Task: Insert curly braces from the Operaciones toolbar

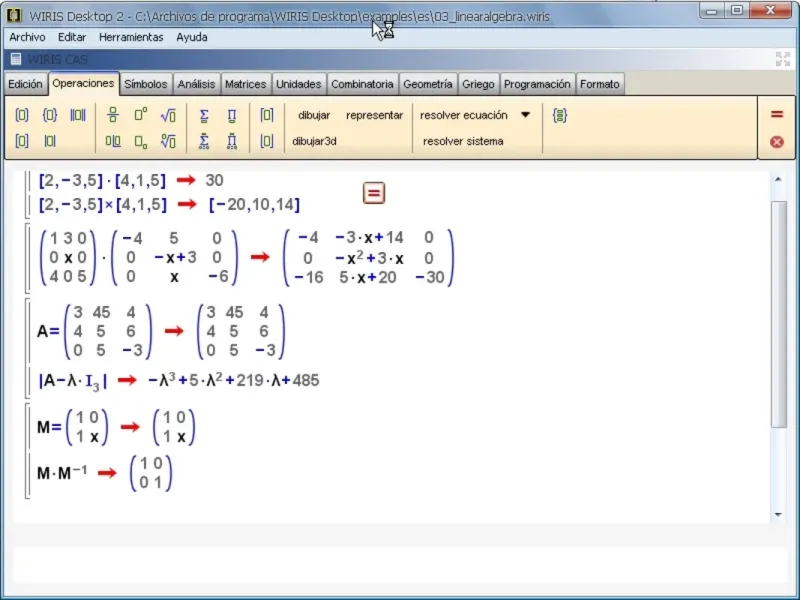Action: tap(49, 115)
